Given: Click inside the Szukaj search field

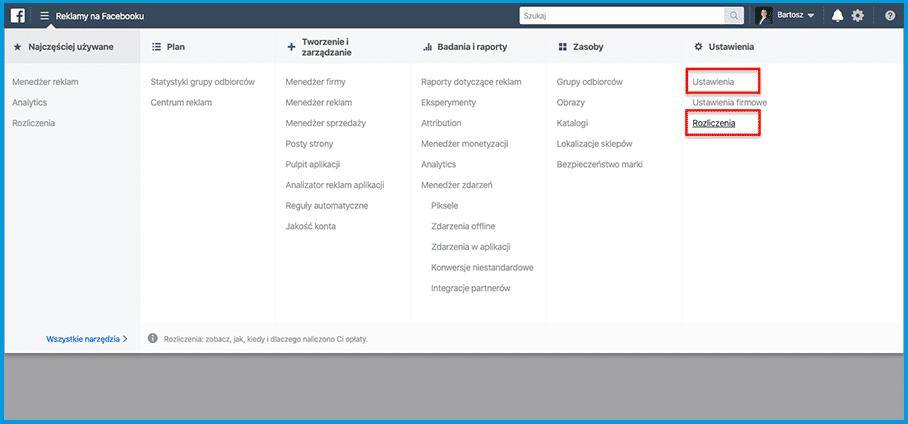Looking at the screenshot, I should click(621, 16).
